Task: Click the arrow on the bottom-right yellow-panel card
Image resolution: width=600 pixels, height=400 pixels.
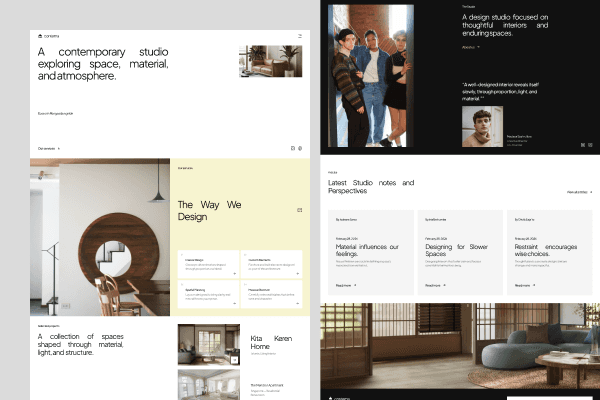Action: click(x=298, y=304)
